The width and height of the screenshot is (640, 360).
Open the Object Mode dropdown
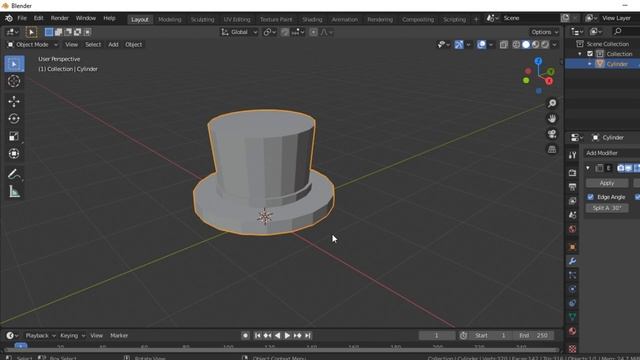point(32,44)
